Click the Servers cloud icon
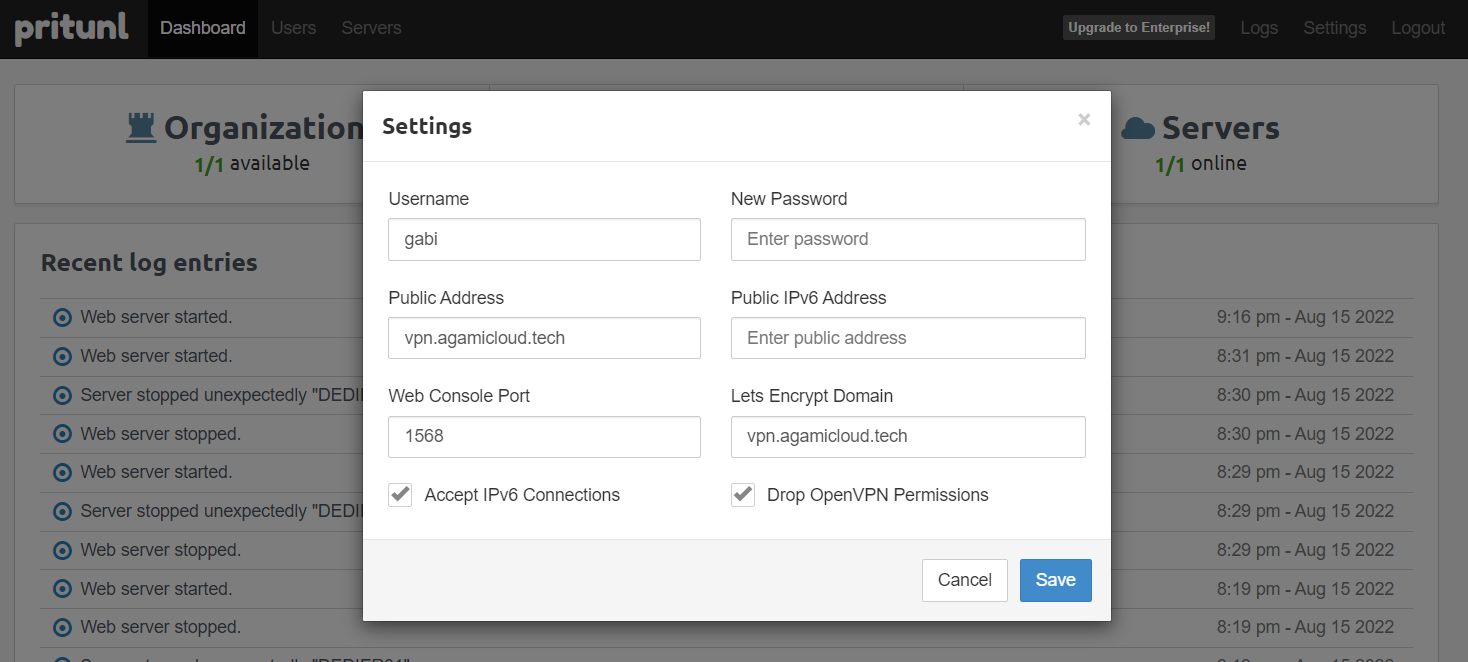Image resolution: width=1468 pixels, height=662 pixels. tap(1138, 128)
